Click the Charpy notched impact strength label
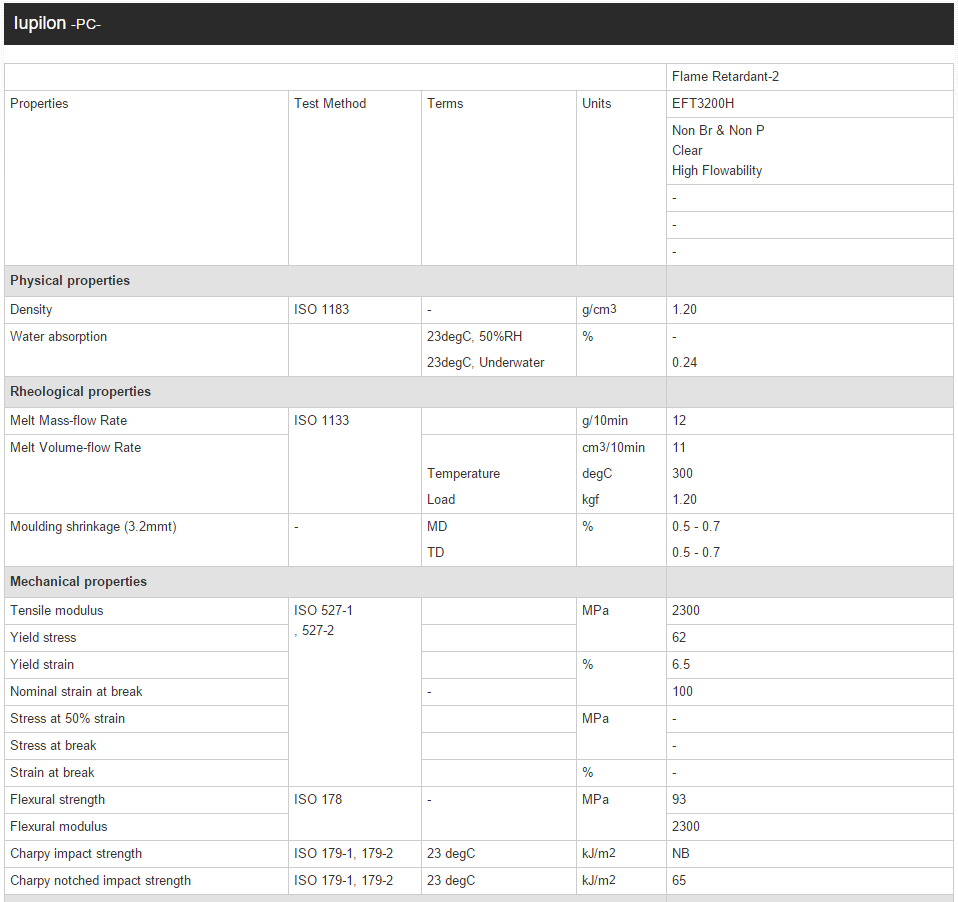 coord(100,880)
